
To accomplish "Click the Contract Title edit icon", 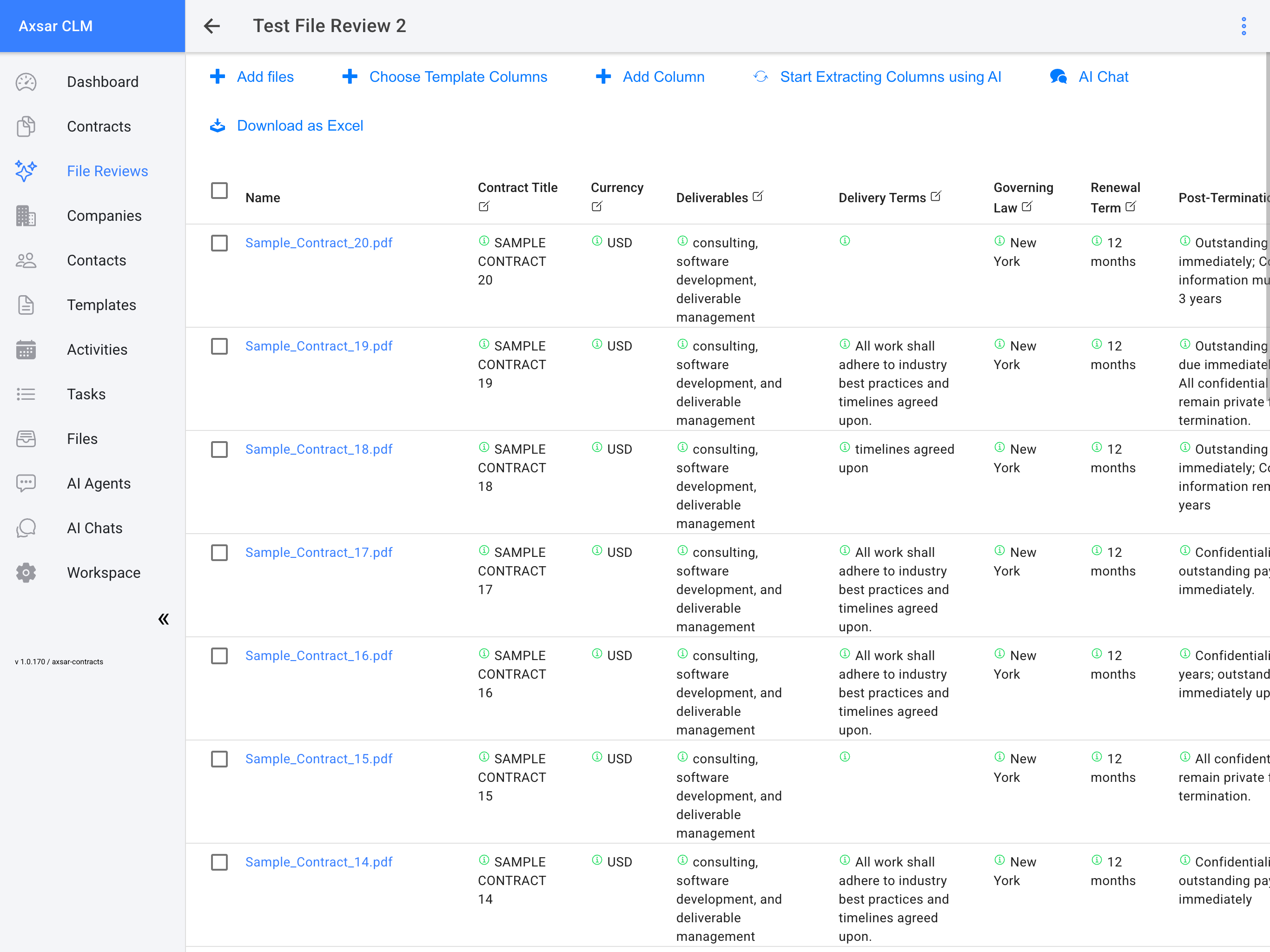I will pyautogui.click(x=484, y=206).
